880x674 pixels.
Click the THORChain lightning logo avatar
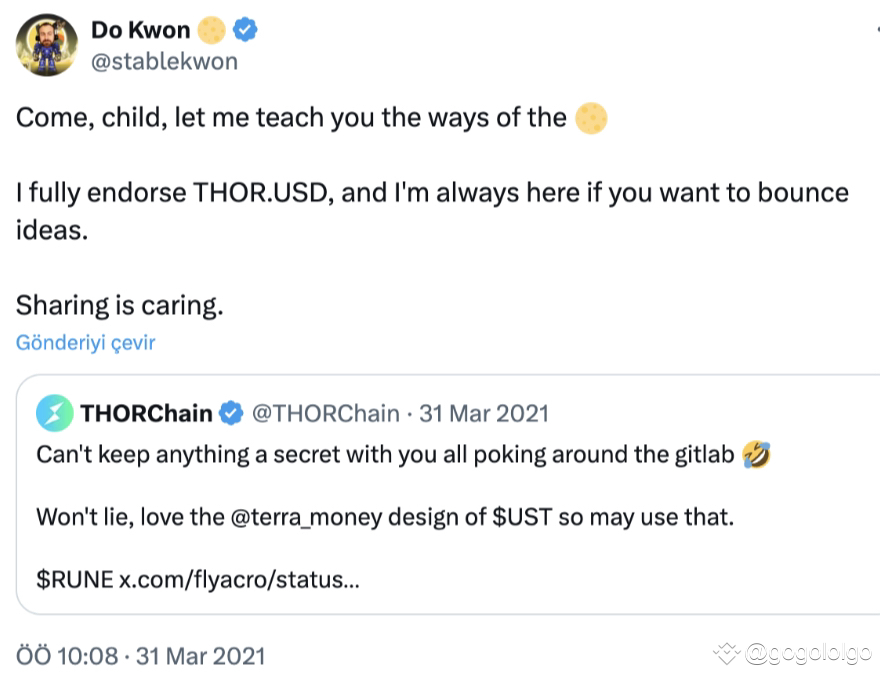pyautogui.click(x=54, y=414)
